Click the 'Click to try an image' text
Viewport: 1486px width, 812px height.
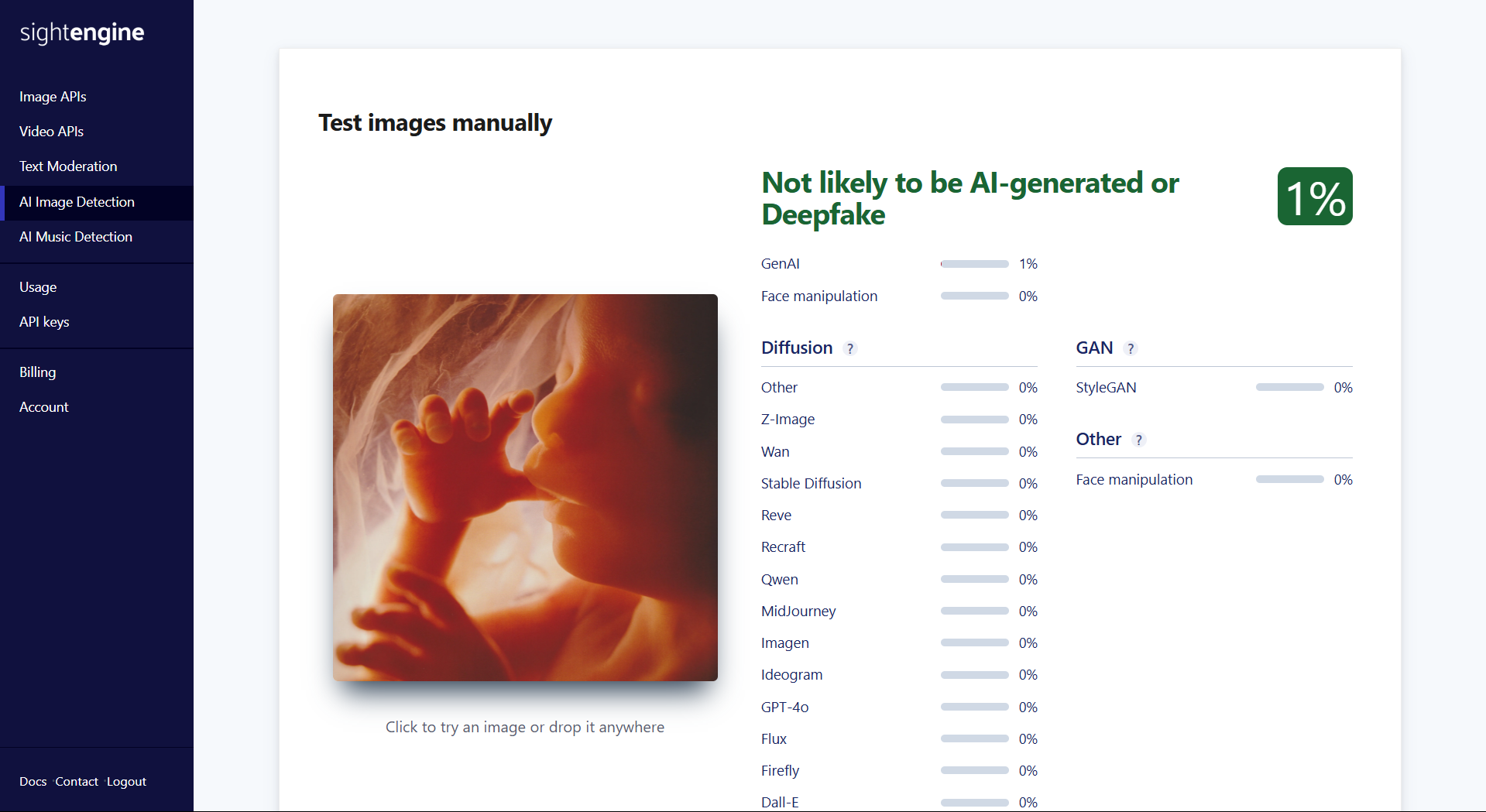point(525,727)
